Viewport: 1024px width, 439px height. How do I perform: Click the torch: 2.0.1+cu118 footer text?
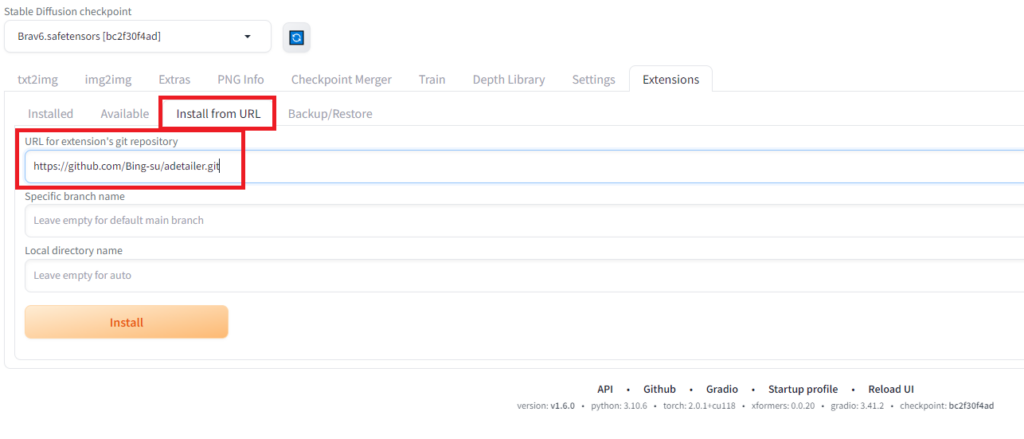coord(699,406)
